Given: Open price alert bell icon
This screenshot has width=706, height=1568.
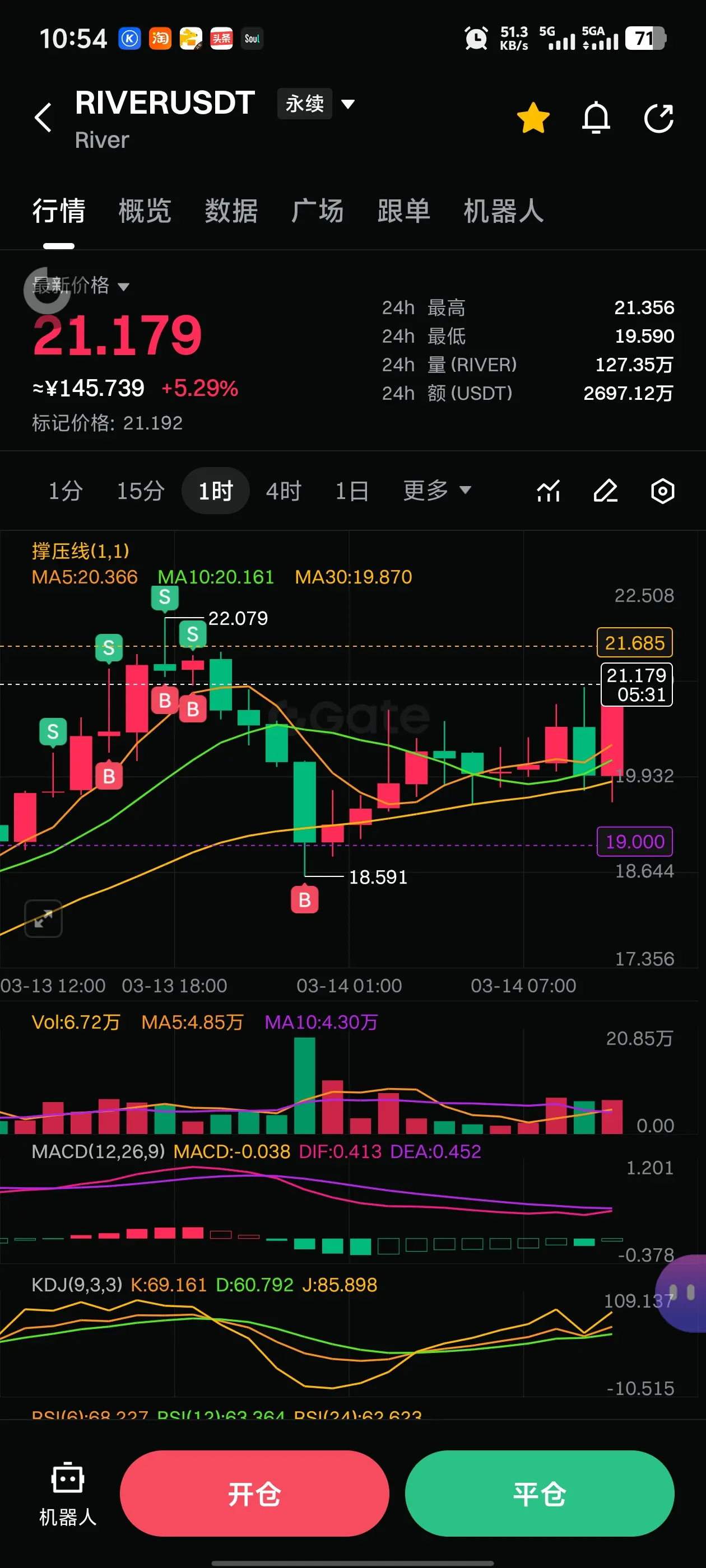Looking at the screenshot, I should (596, 118).
